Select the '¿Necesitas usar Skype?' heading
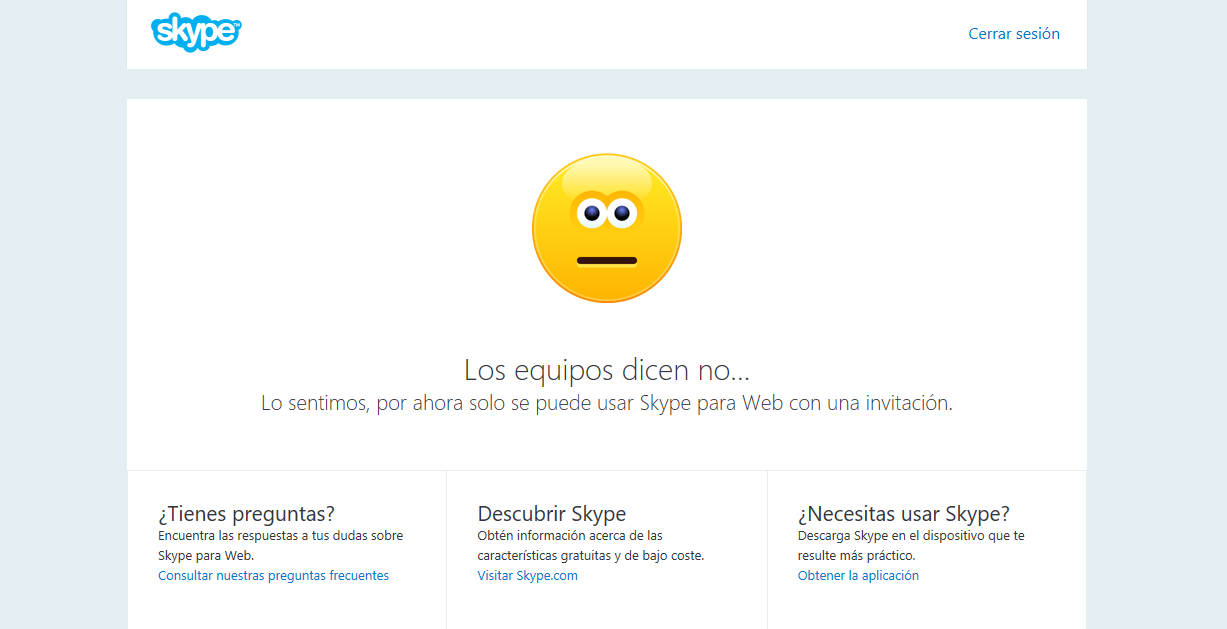The image size is (1227, 629). click(x=903, y=514)
